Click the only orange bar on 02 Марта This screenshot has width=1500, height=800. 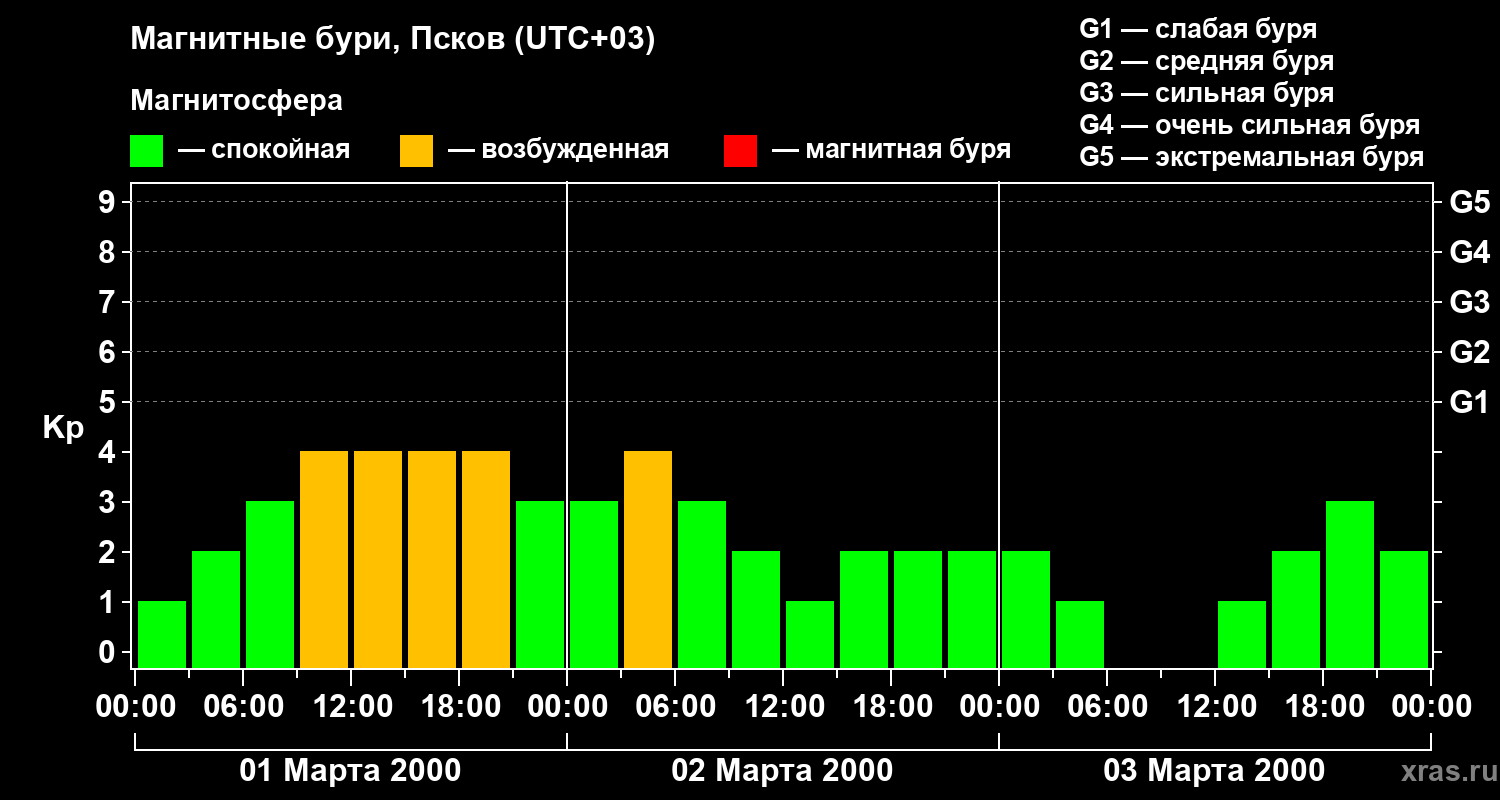[x=648, y=560]
